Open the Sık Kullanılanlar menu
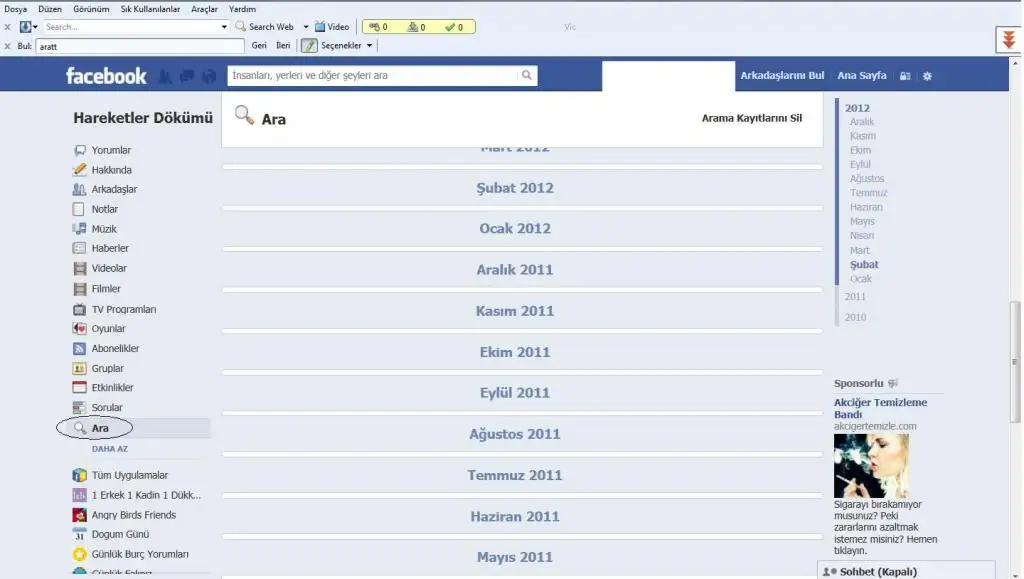The image size is (1024, 579). [150, 9]
